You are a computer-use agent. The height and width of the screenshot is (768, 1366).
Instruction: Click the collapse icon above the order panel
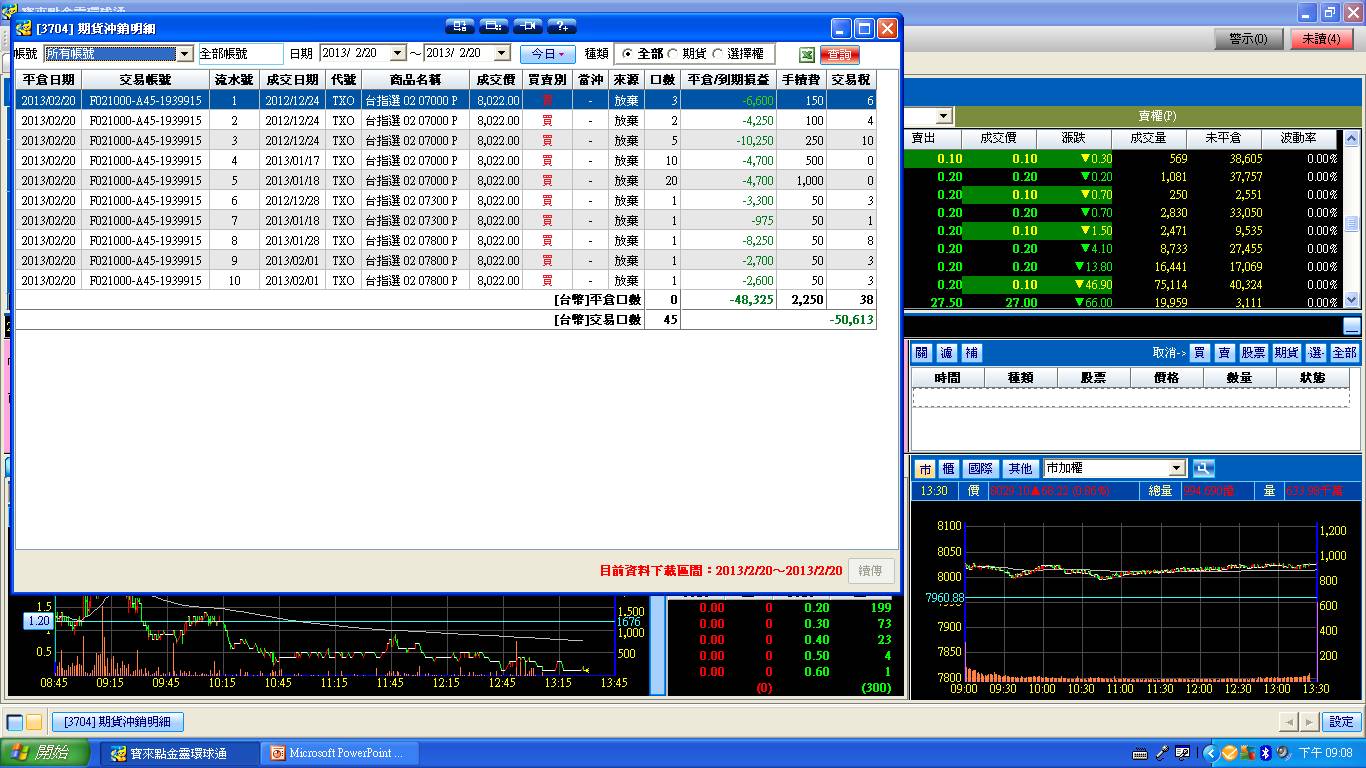(1352, 326)
